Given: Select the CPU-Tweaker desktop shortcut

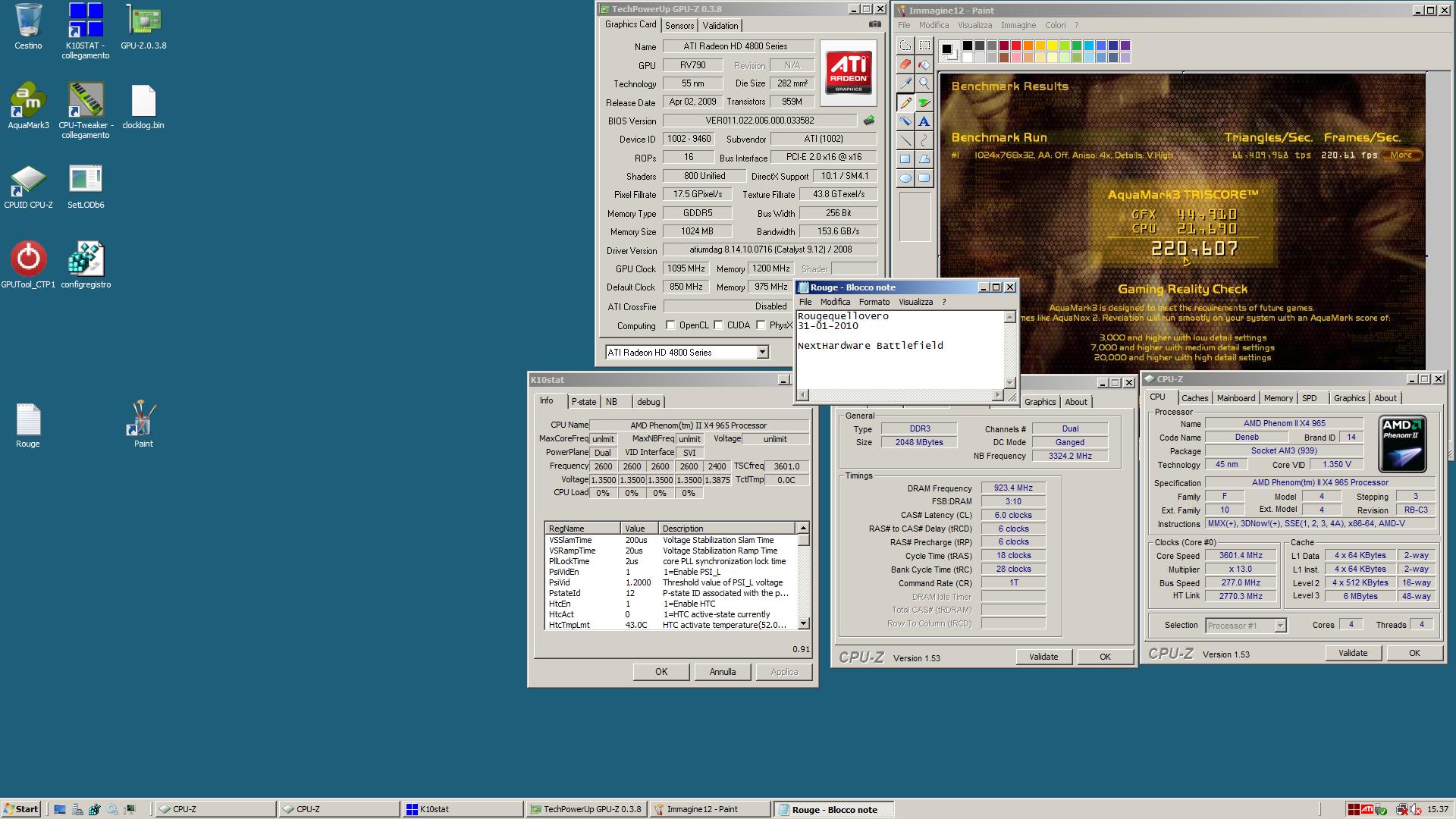Looking at the screenshot, I should pyautogui.click(x=86, y=111).
